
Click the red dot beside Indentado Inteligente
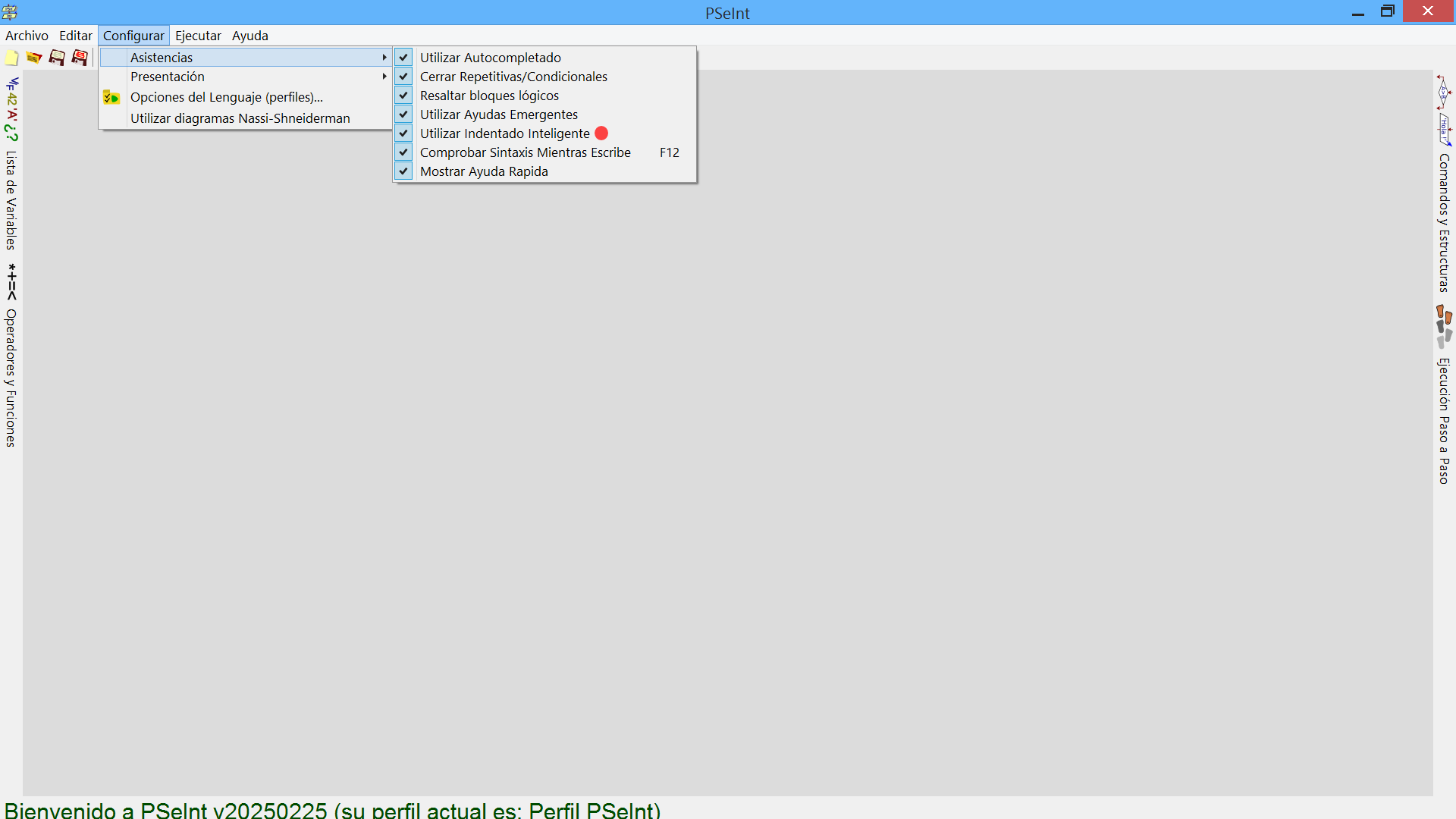tap(601, 133)
